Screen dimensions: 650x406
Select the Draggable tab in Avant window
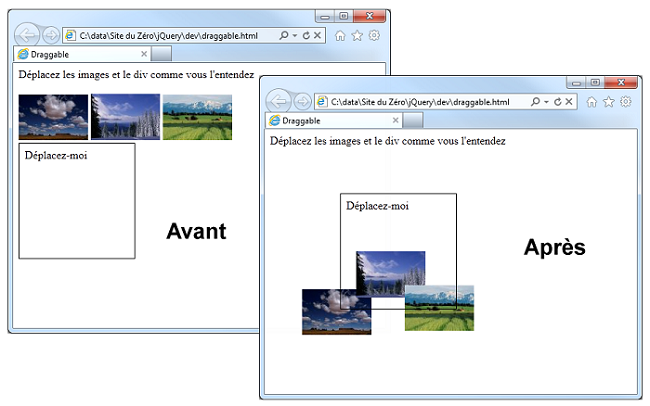pyautogui.click(x=82, y=54)
